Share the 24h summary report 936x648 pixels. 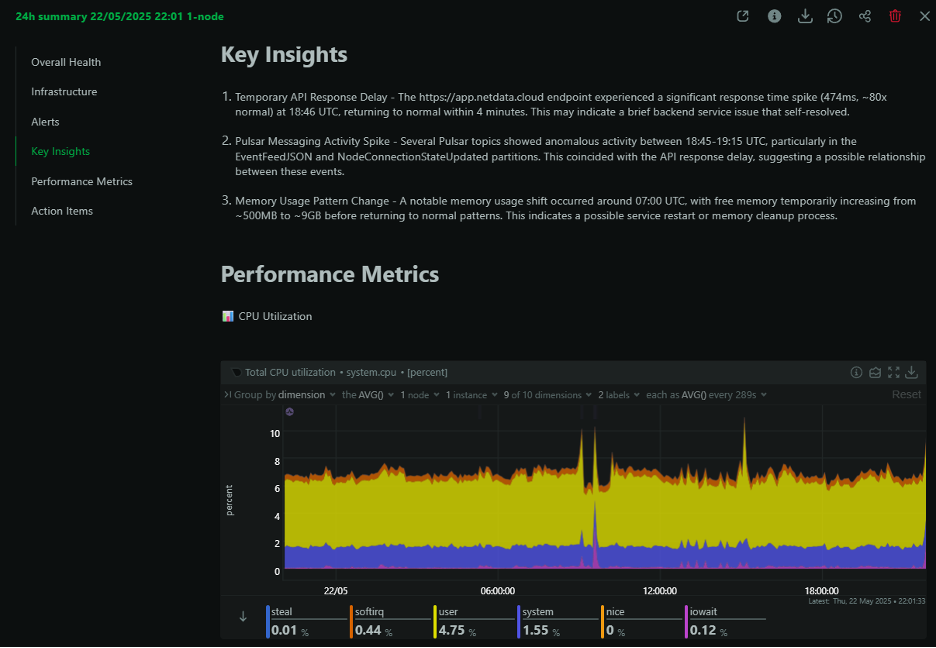[865, 16]
